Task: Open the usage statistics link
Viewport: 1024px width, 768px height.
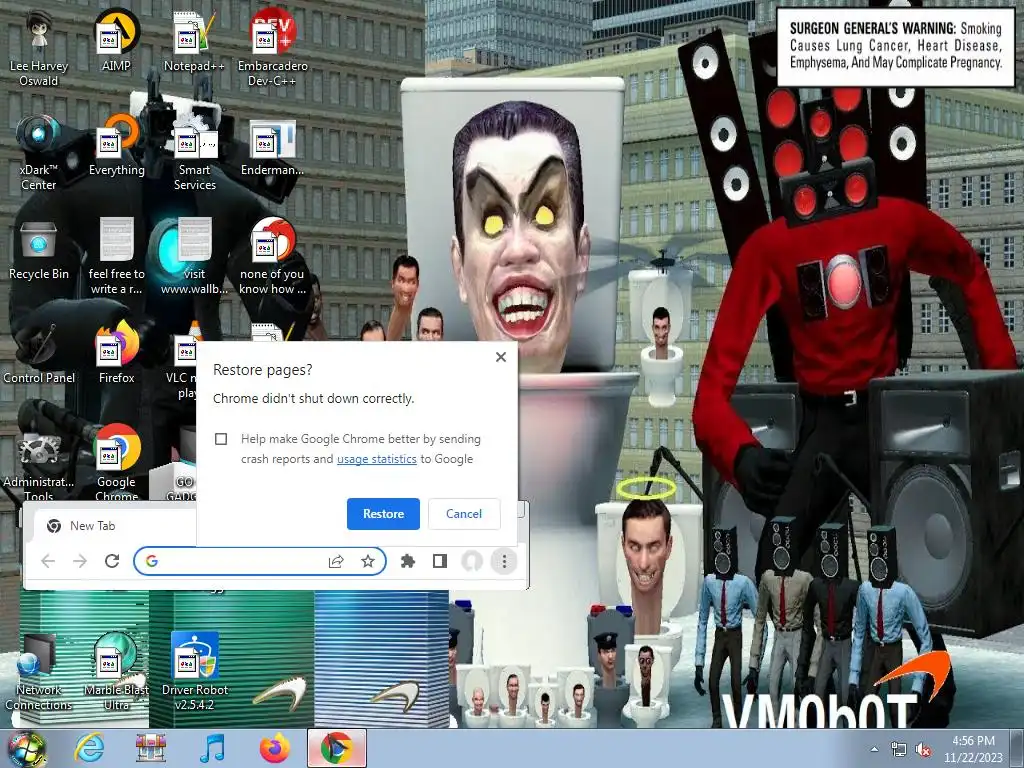Action: 377,459
